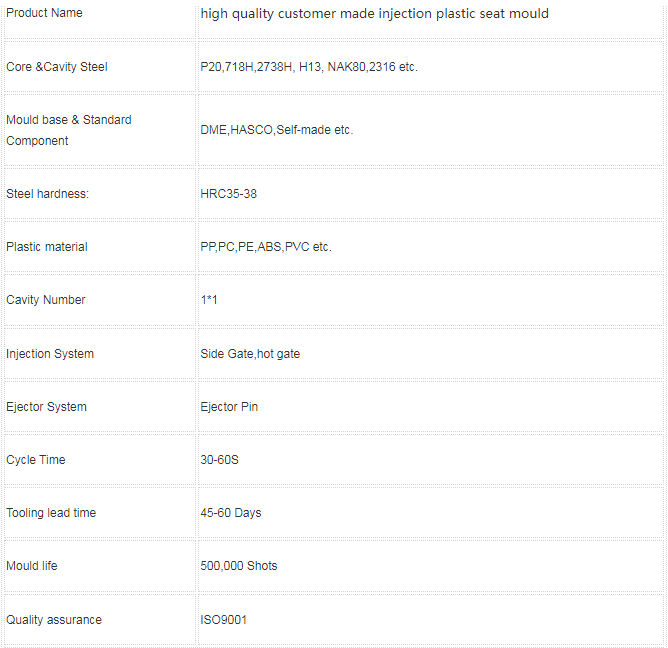Click the Core & Cavity Steel label
Screen dimensions: 668x648
(57, 67)
